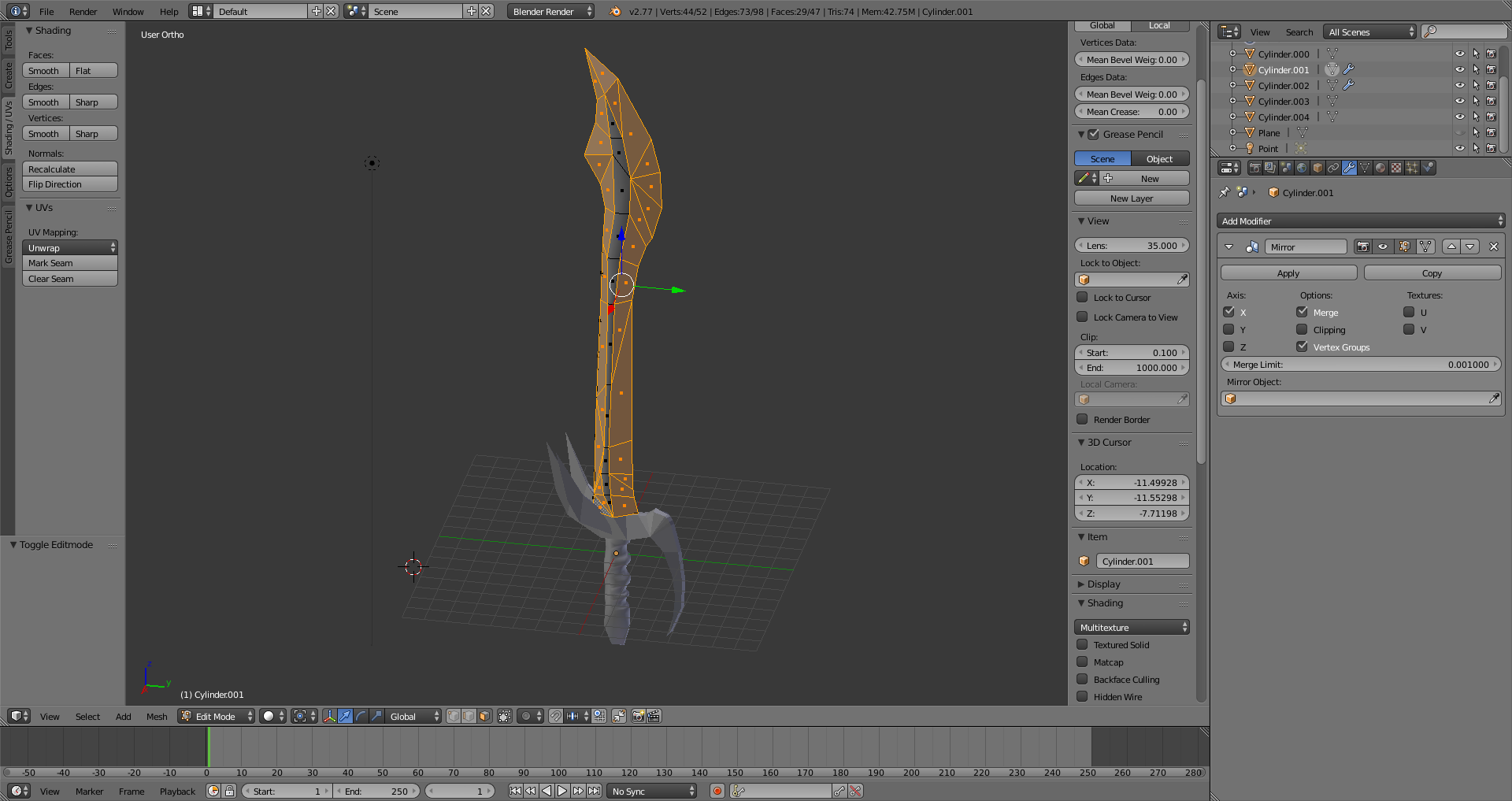Toggle selectability of Cylinder.003

tap(1476, 101)
